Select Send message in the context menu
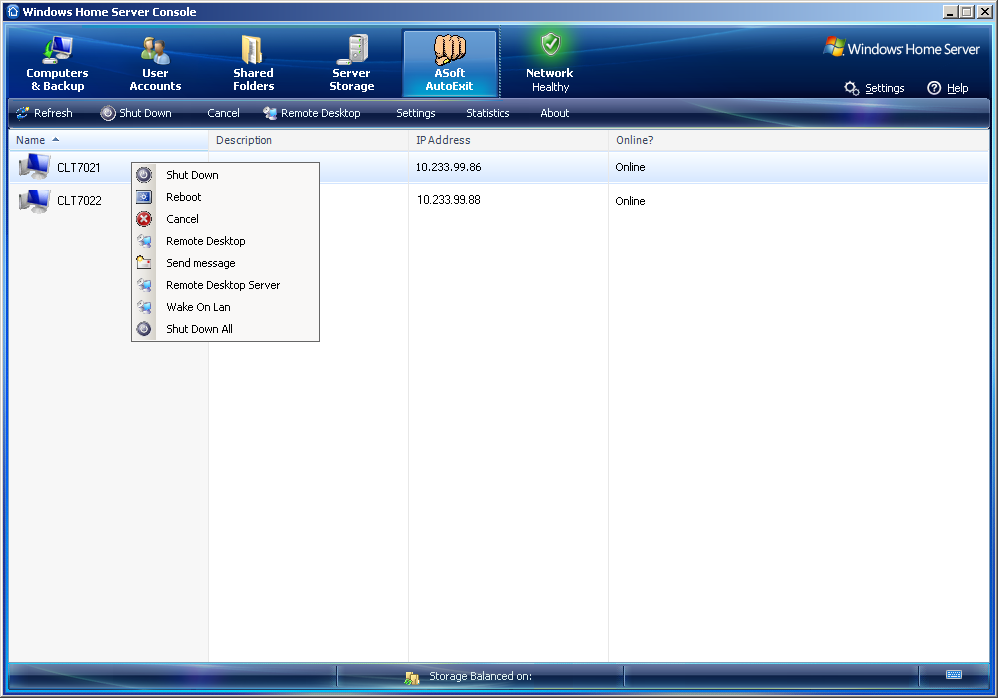 pyautogui.click(x=225, y=263)
